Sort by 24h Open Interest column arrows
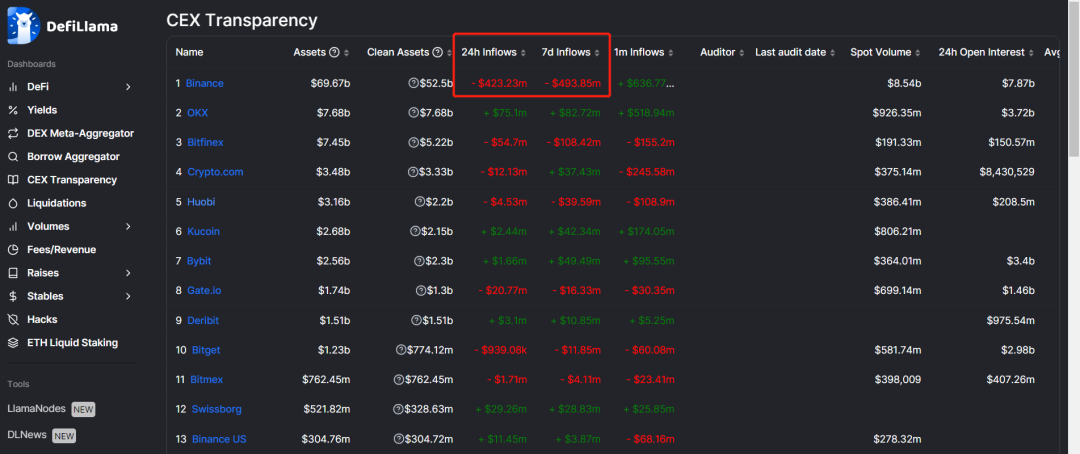The image size is (1080, 454). (x=1031, y=53)
